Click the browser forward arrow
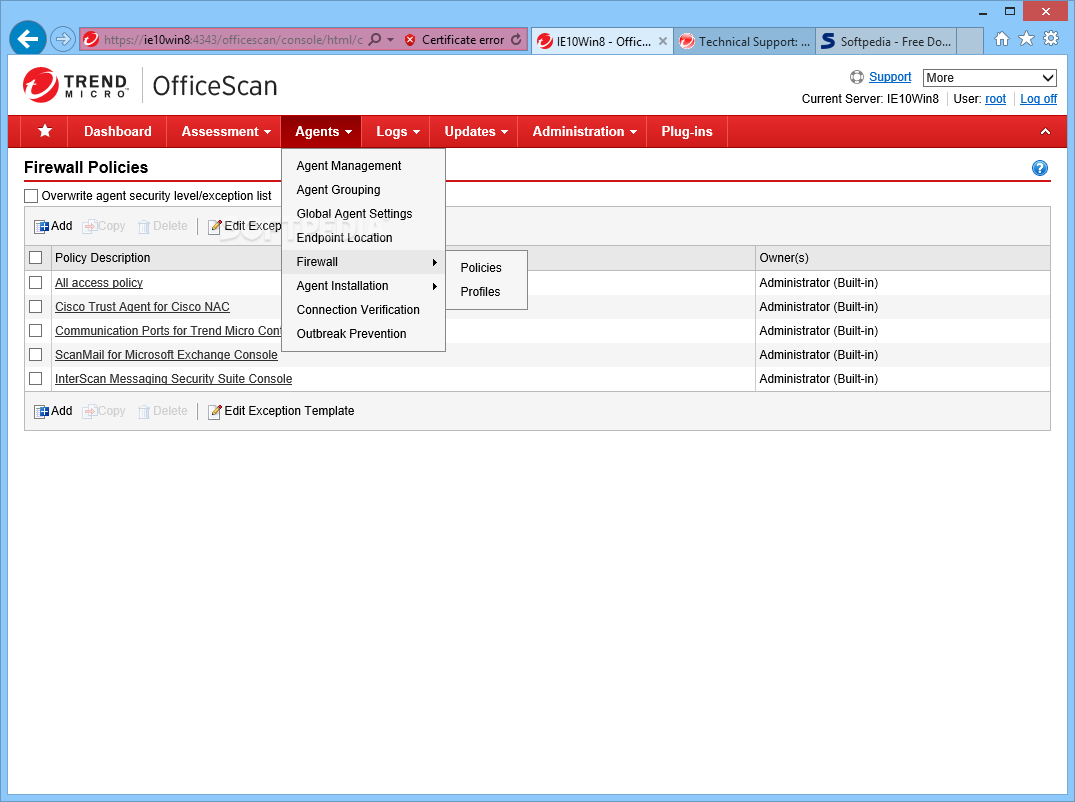Viewport: 1075px width, 802px height. click(x=62, y=39)
